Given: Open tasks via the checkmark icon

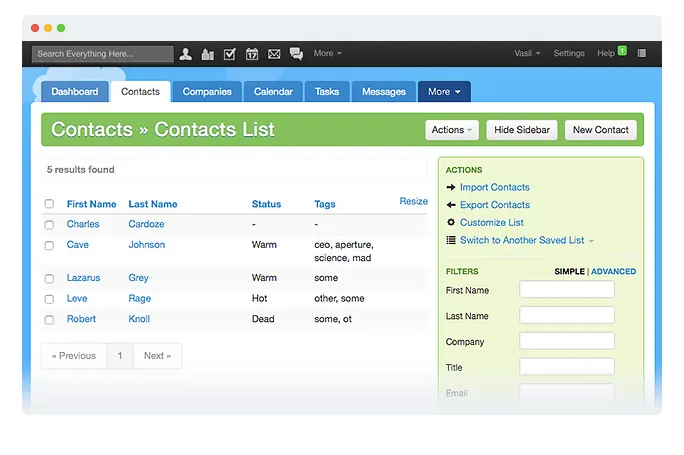Looking at the screenshot, I should coord(229,54).
